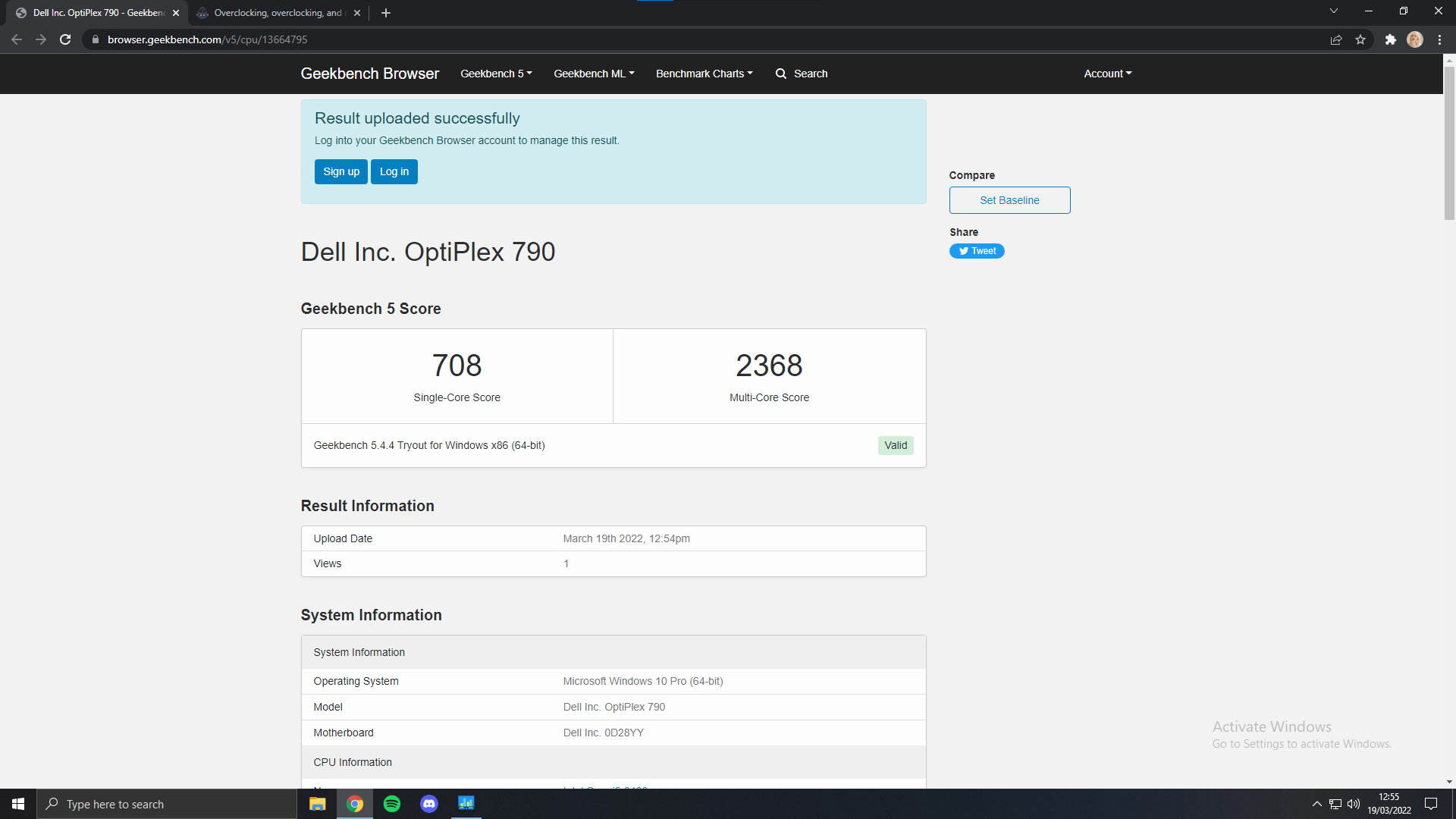Viewport: 1456px width, 819px height.
Task: Click the volume tray icon
Action: [1354, 804]
